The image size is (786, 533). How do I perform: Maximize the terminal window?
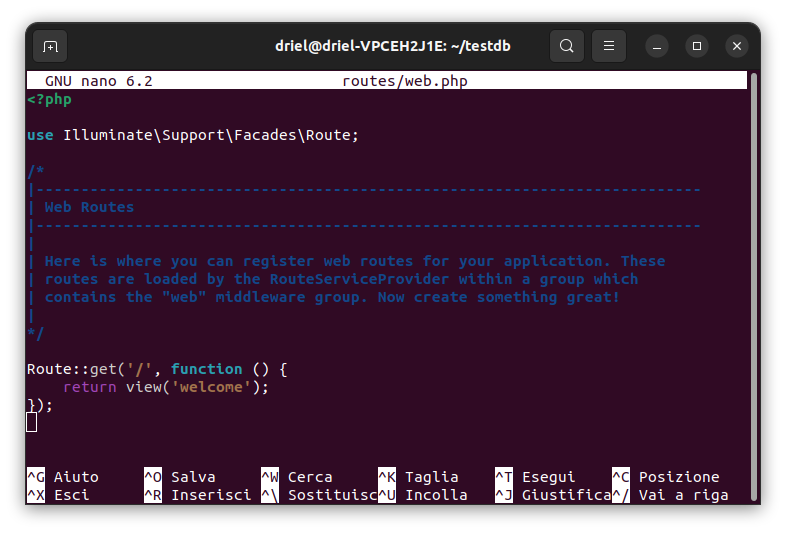(697, 46)
